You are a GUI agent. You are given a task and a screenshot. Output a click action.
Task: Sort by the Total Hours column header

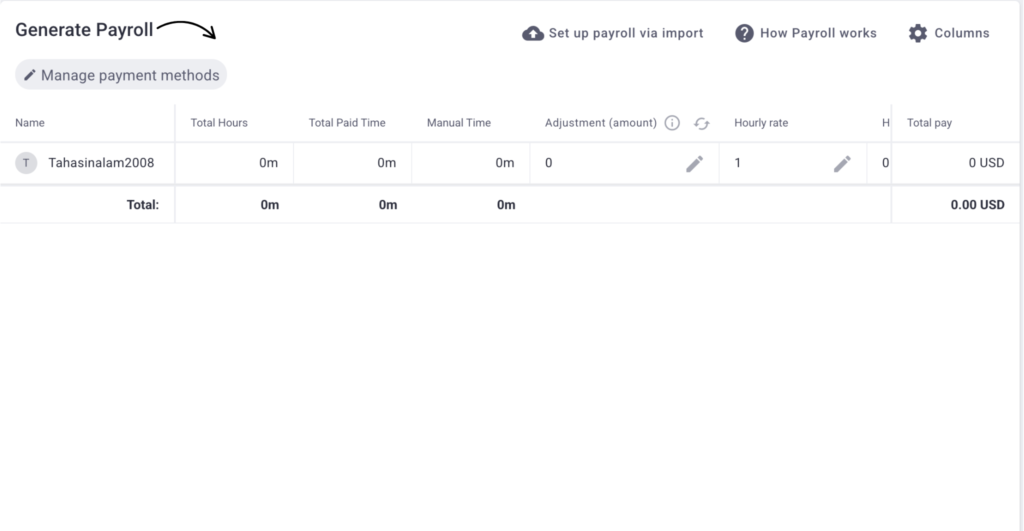(x=219, y=123)
